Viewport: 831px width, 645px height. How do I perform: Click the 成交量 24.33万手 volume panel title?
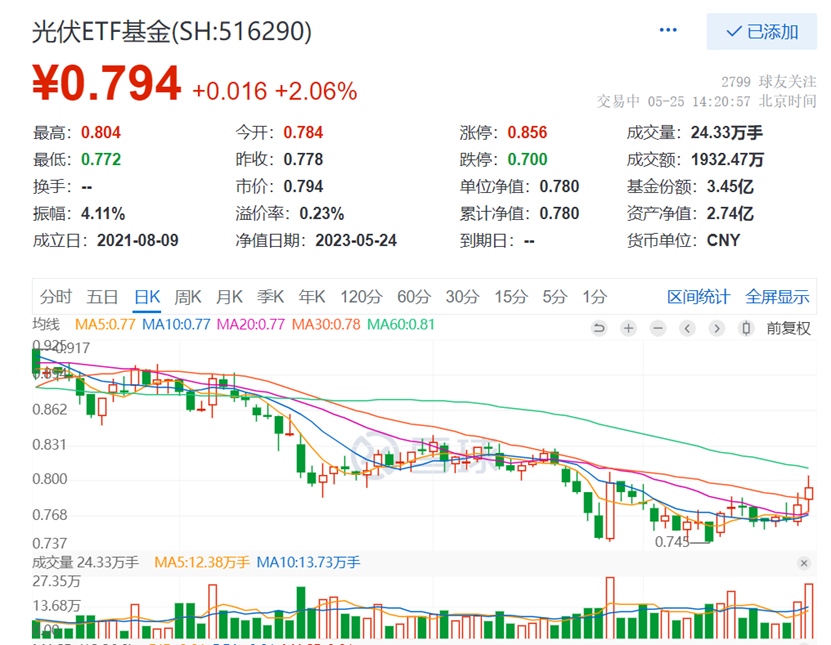point(85,562)
